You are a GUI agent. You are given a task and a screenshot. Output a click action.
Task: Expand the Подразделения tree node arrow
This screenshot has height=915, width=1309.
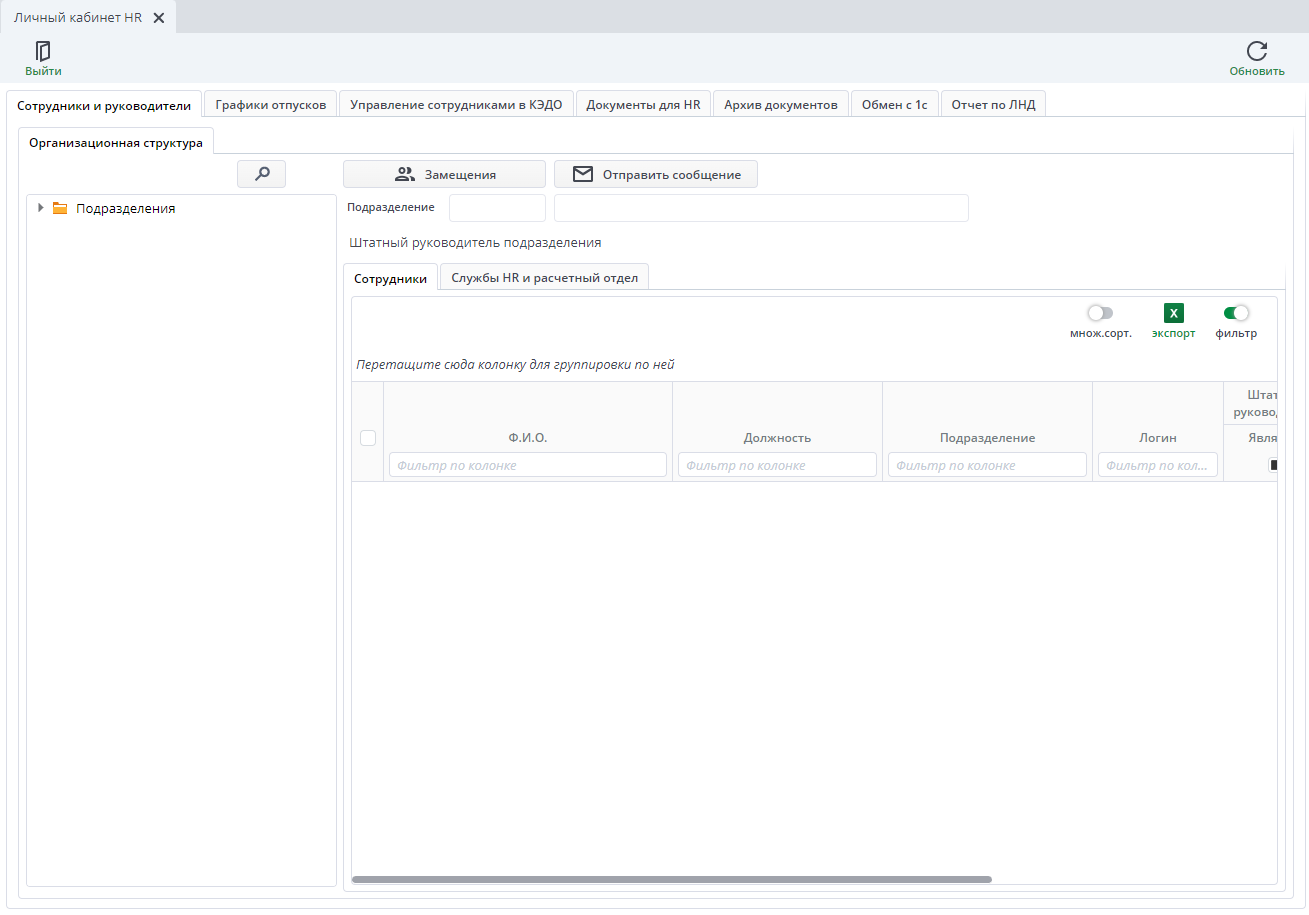pyautogui.click(x=41, y=208)
